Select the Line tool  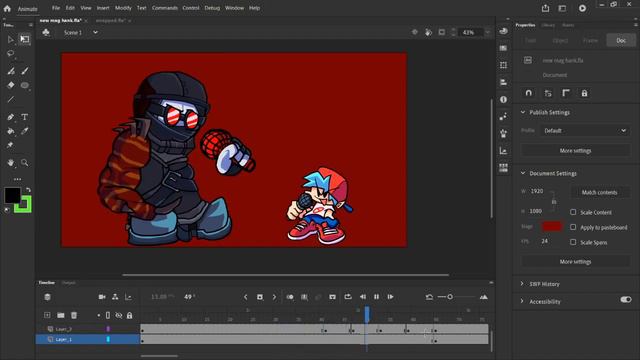tap(11, 100)
